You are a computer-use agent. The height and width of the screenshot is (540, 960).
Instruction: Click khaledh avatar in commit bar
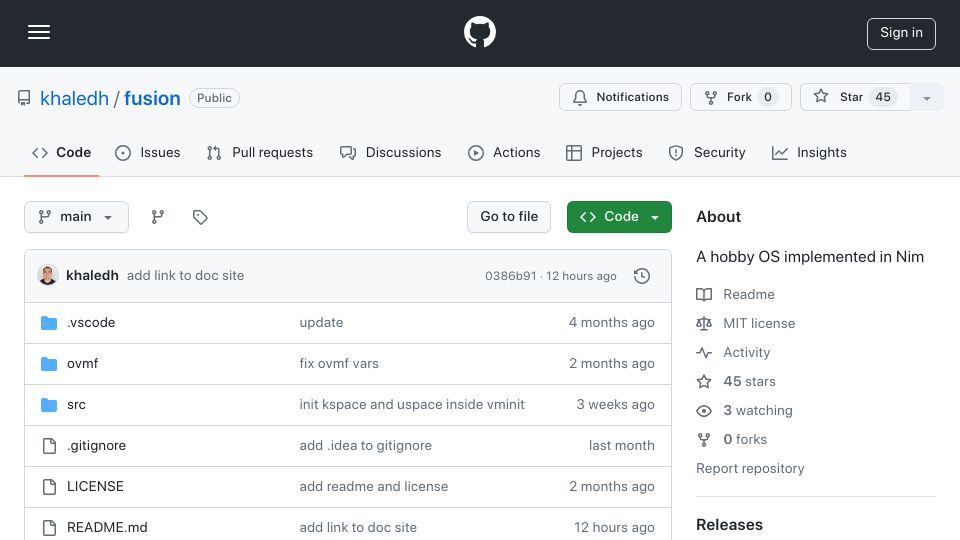point(48,276)
